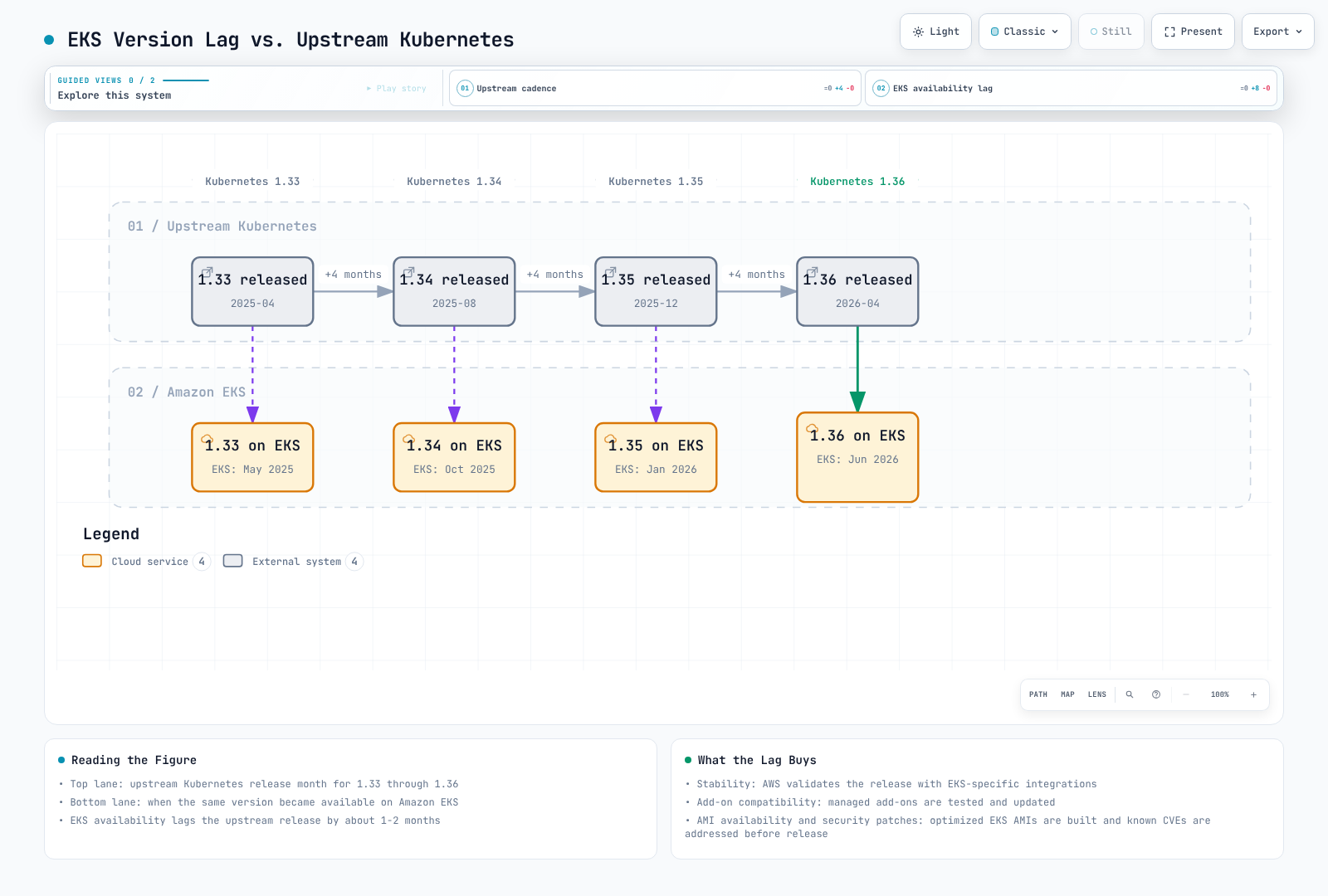
Task: Open external link icon on 1.33 released
Action: (207, 272)
